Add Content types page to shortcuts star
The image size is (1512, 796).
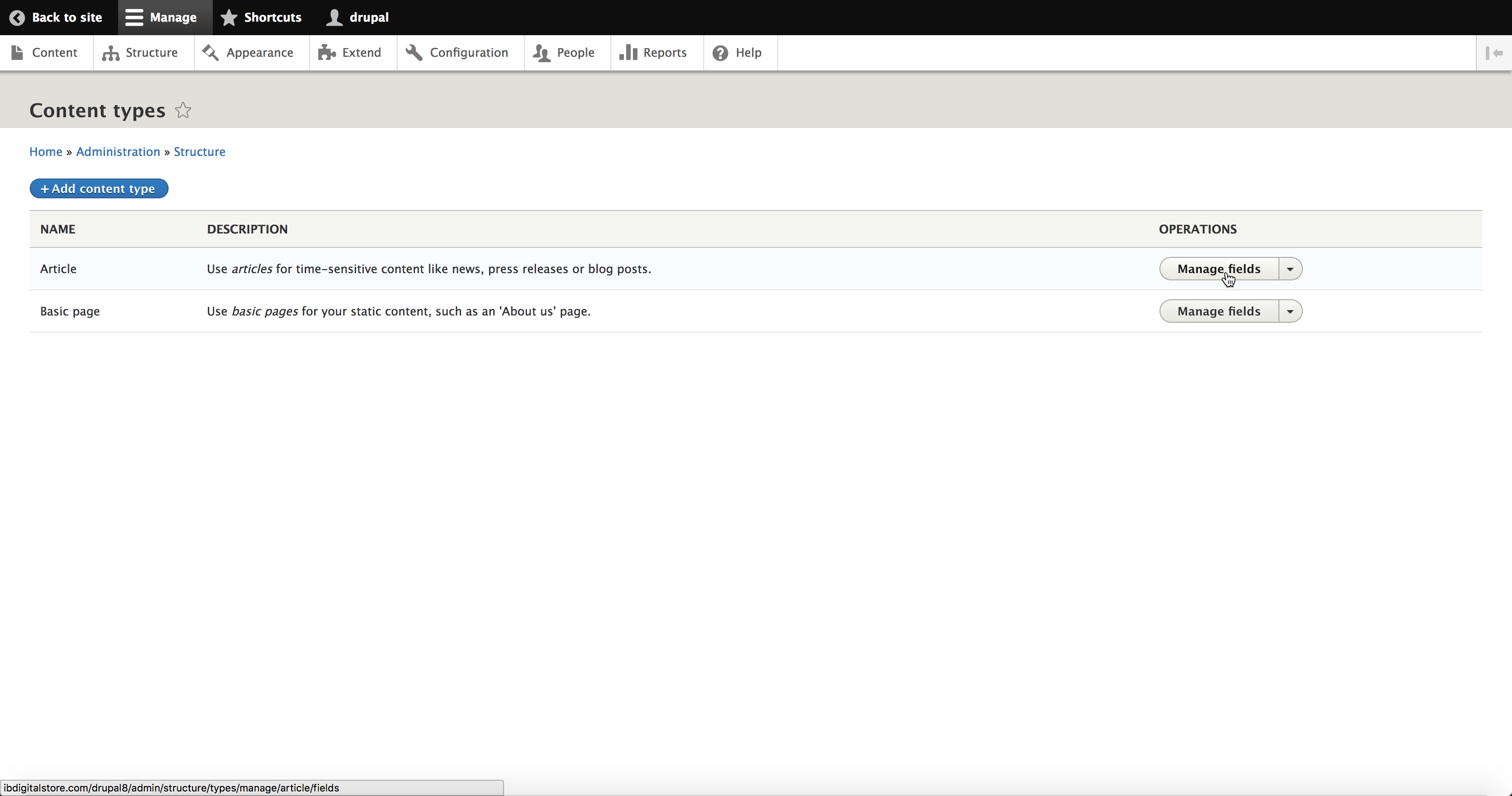pos(183,110)
